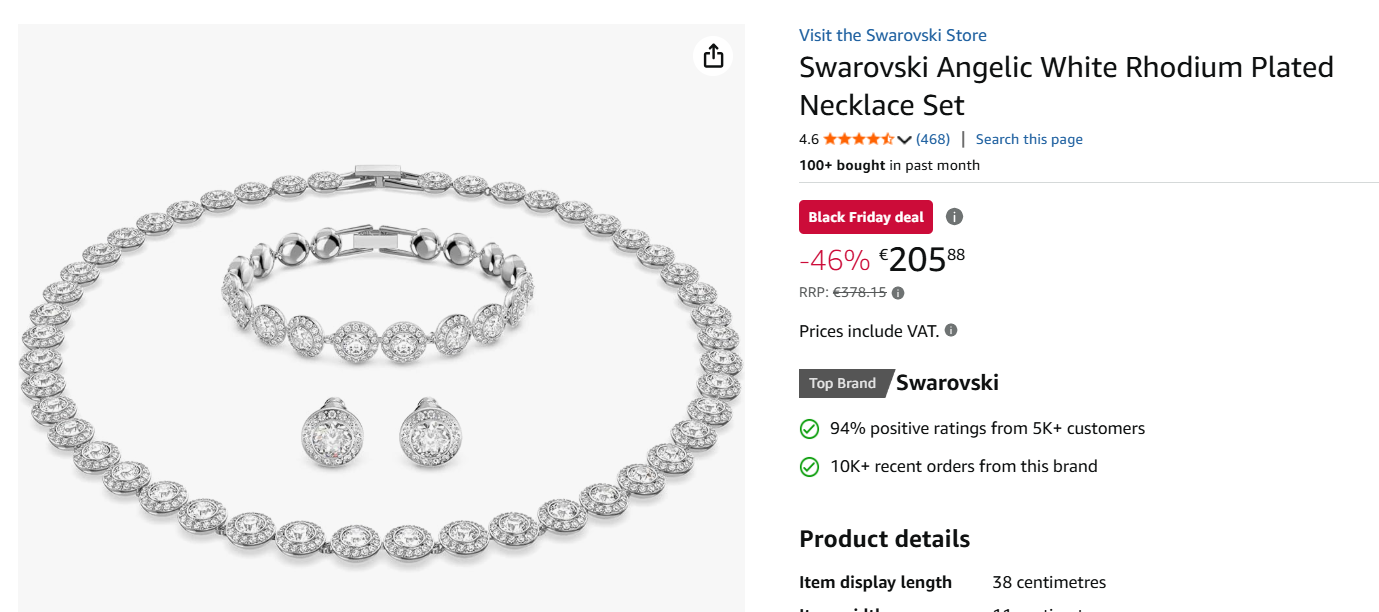
Task: Click the Search this page link
Action: [1029, 139]
